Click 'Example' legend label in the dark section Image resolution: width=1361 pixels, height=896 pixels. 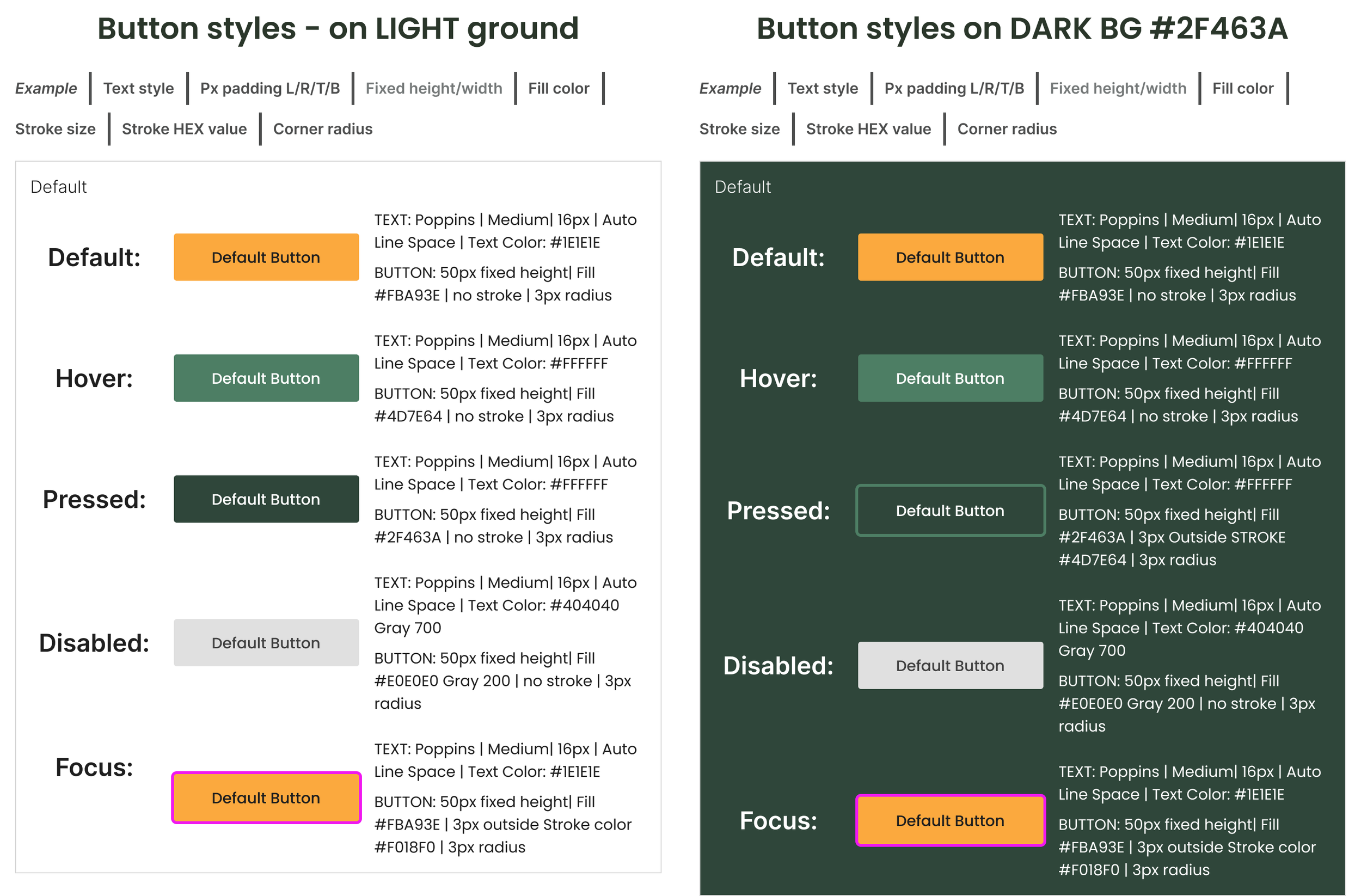coord(730,88)
